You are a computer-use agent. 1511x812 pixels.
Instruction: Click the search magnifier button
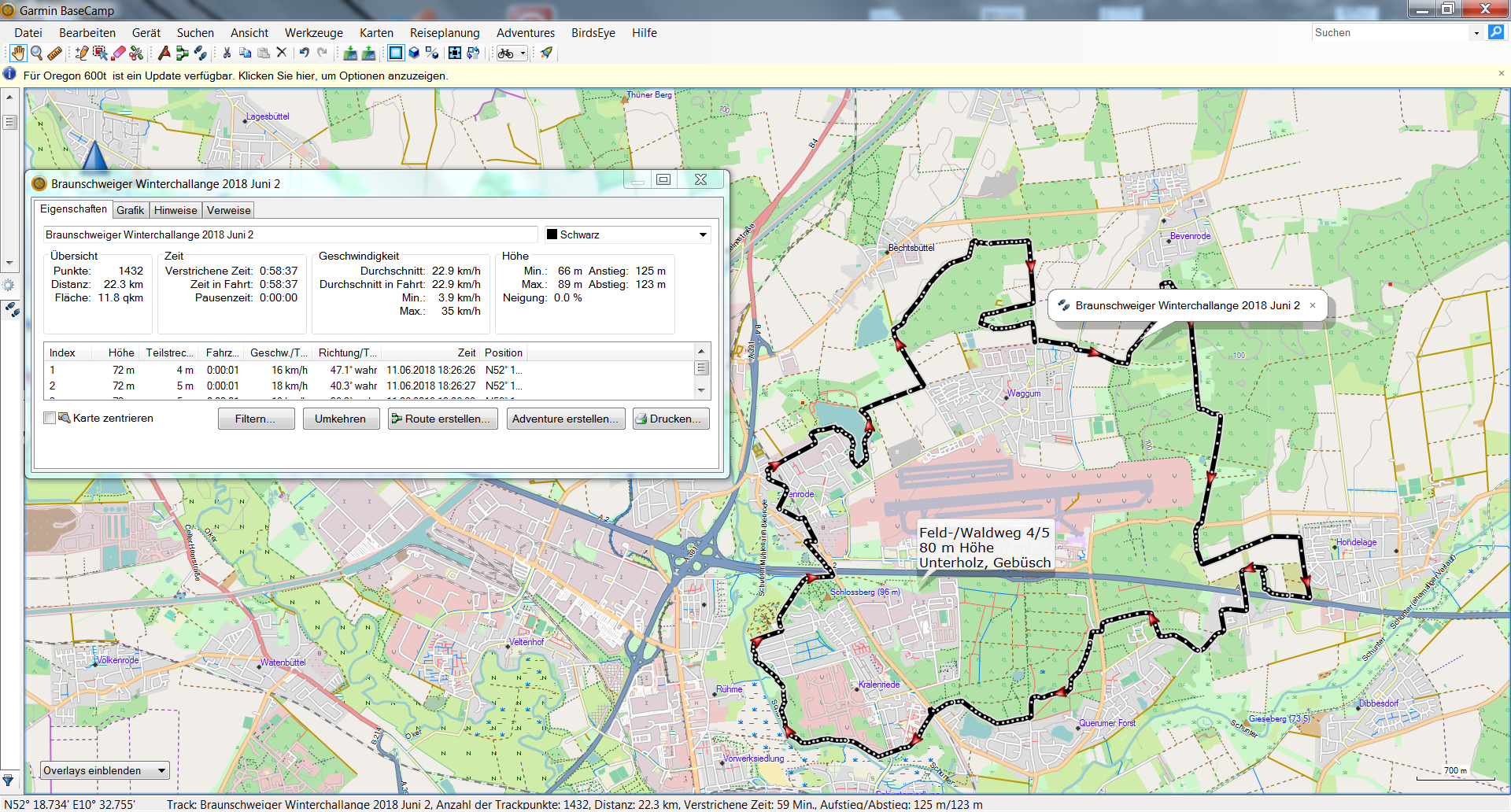[x=1496, y=32]
